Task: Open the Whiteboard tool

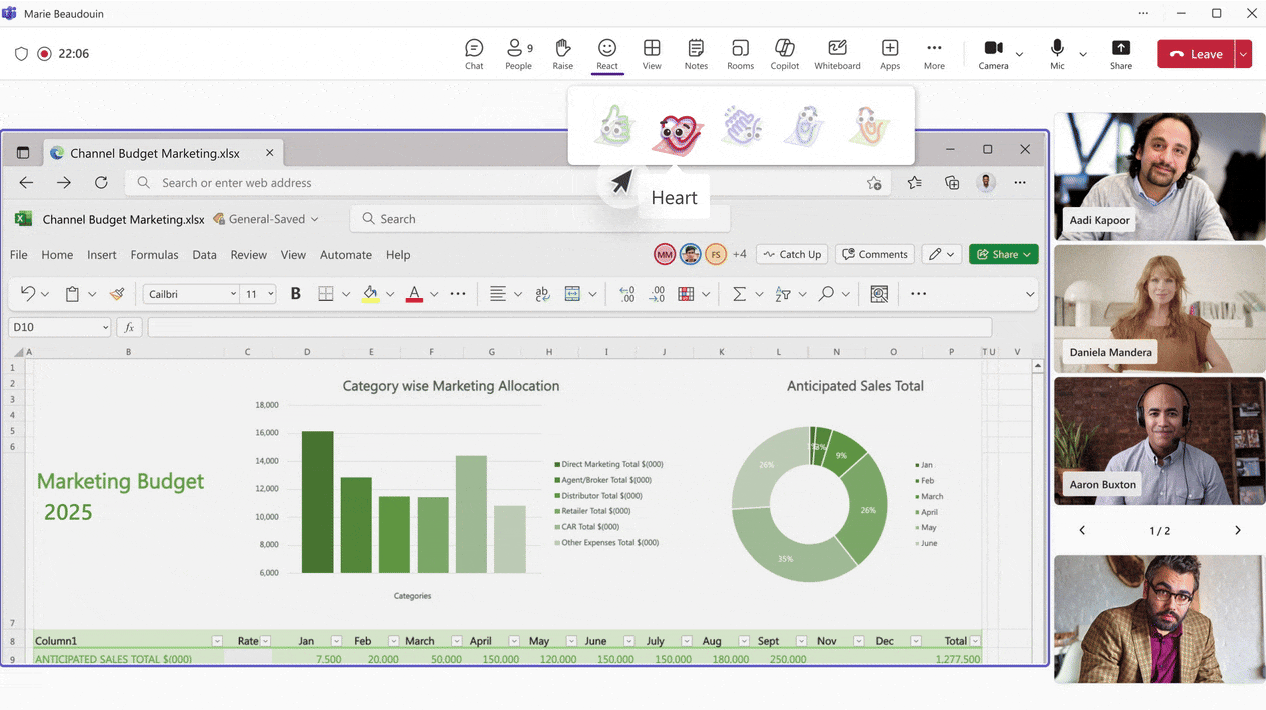Action: point(837,54)
